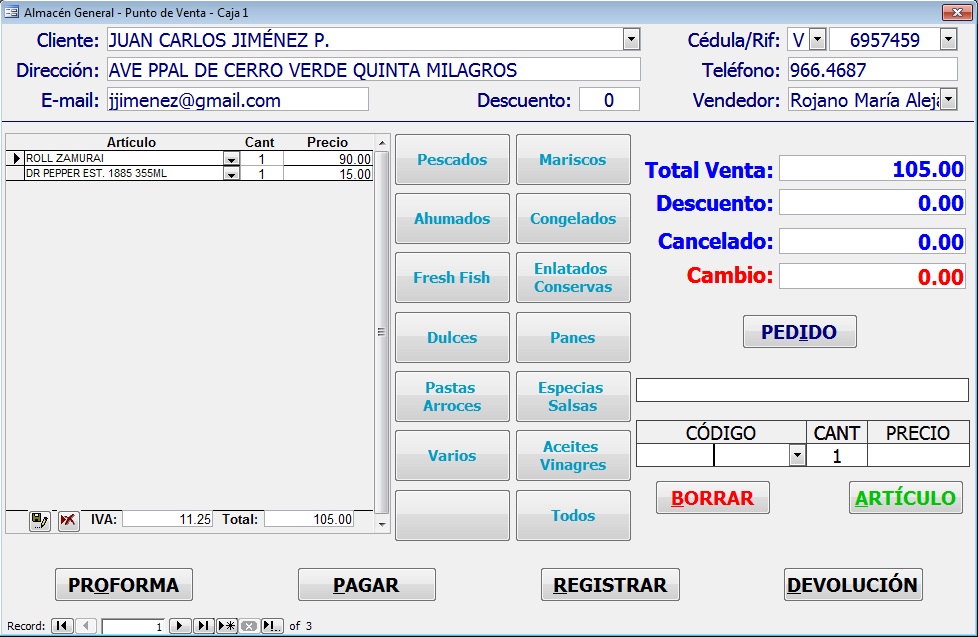
Task: Click the cancel record navigation button
Action: pyautogui.click(x=249, y=626)
